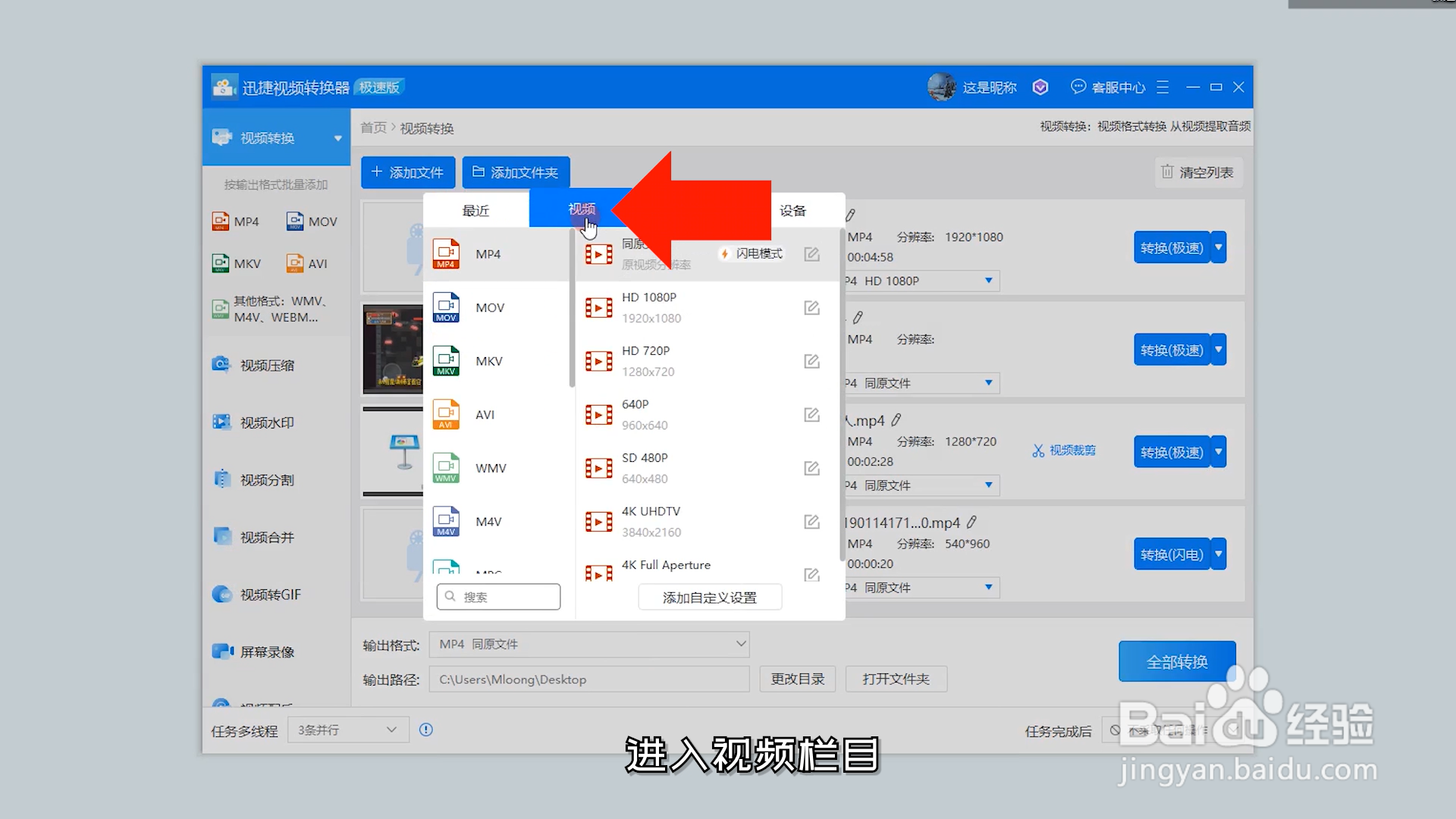1456x819 pixels.
Task: Switch to the 最近 tab
Action: point(475,210)
